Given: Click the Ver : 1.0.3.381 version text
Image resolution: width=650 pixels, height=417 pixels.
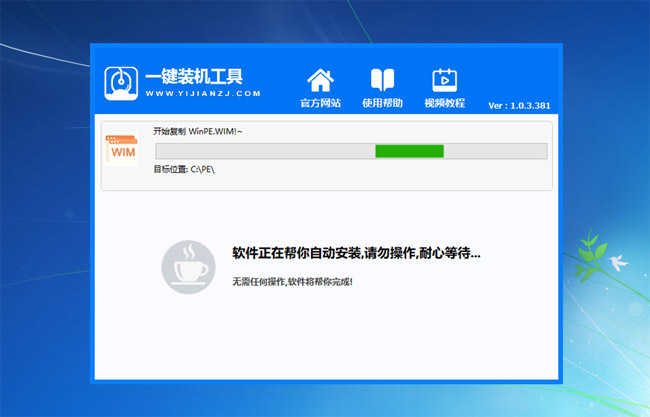Looking at the screenshot, I should click(519, 105).
